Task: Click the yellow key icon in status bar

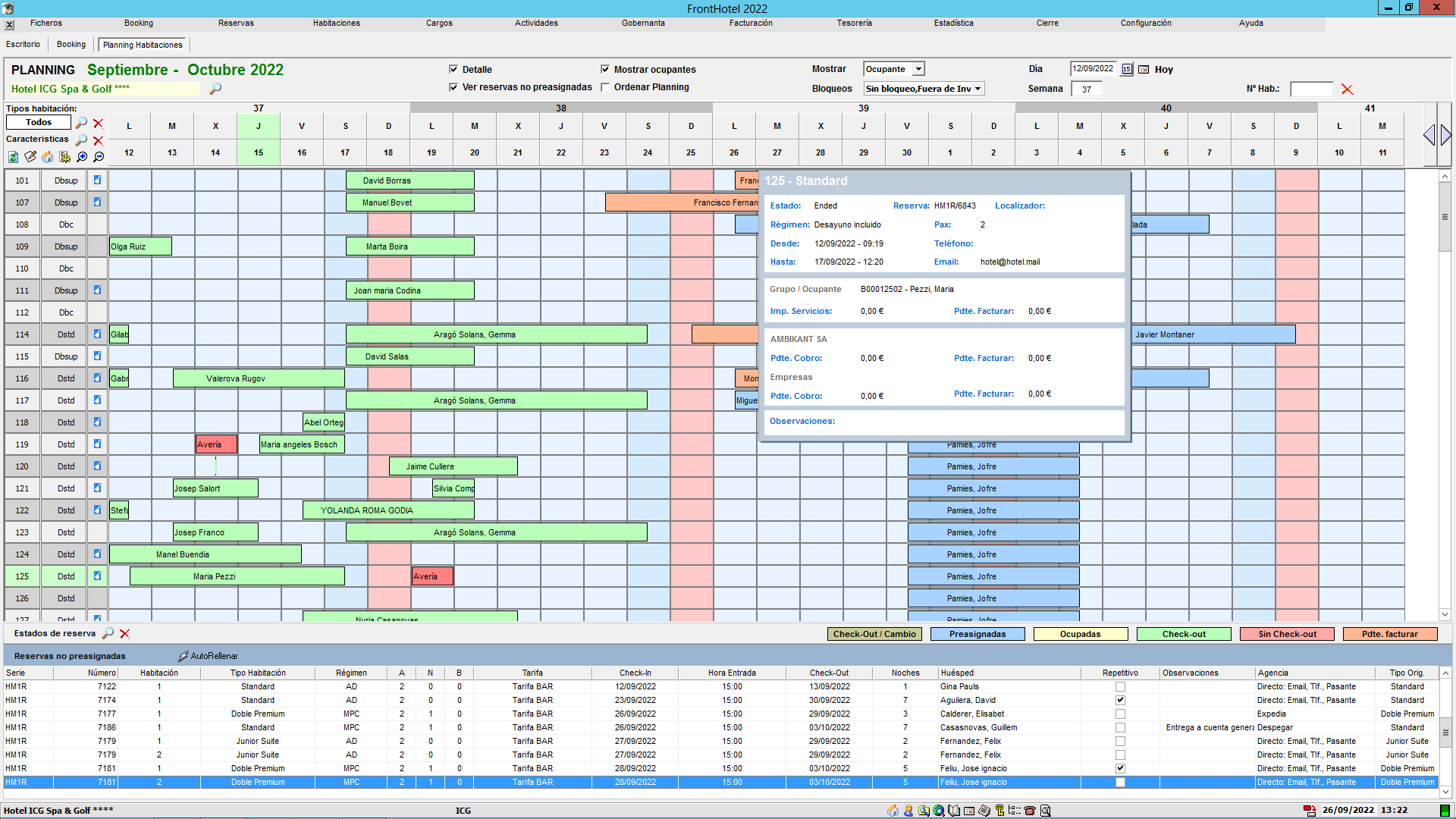Action: [999, 811]
